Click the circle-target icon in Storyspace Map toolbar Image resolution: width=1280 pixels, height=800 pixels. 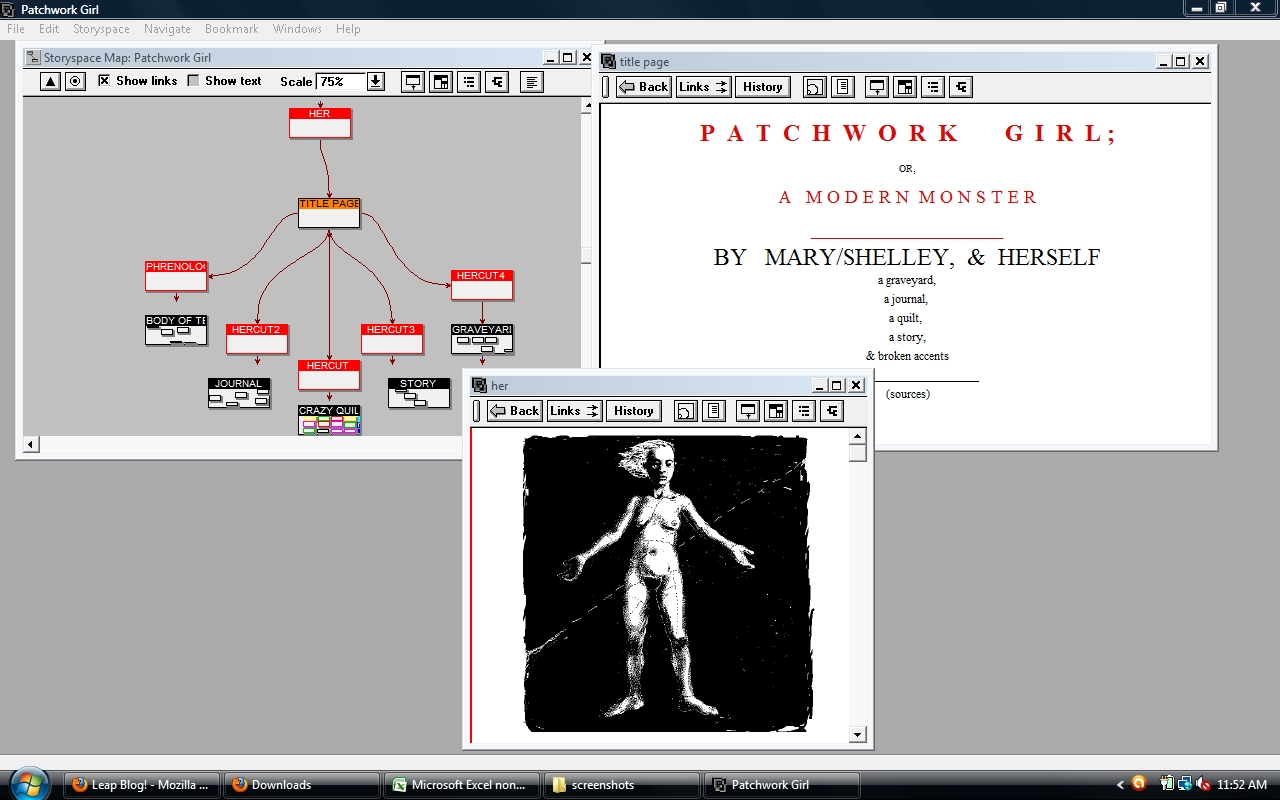[x=75, y=82]
